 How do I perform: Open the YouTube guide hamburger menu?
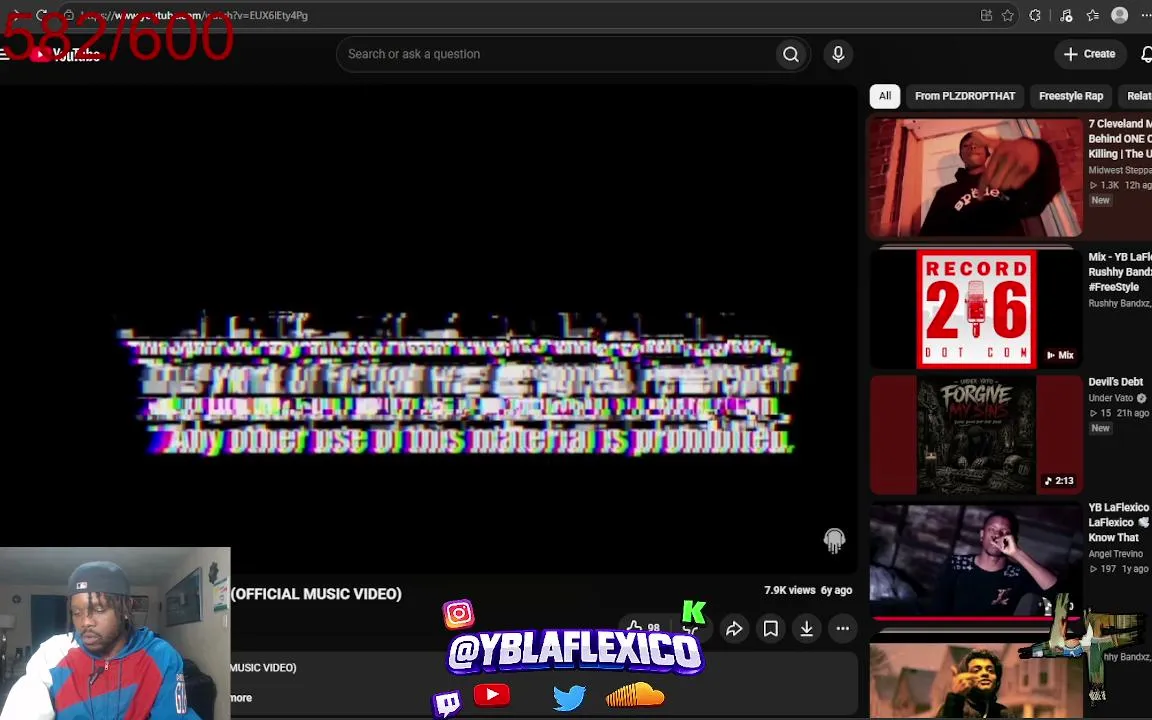pos(4,54)
